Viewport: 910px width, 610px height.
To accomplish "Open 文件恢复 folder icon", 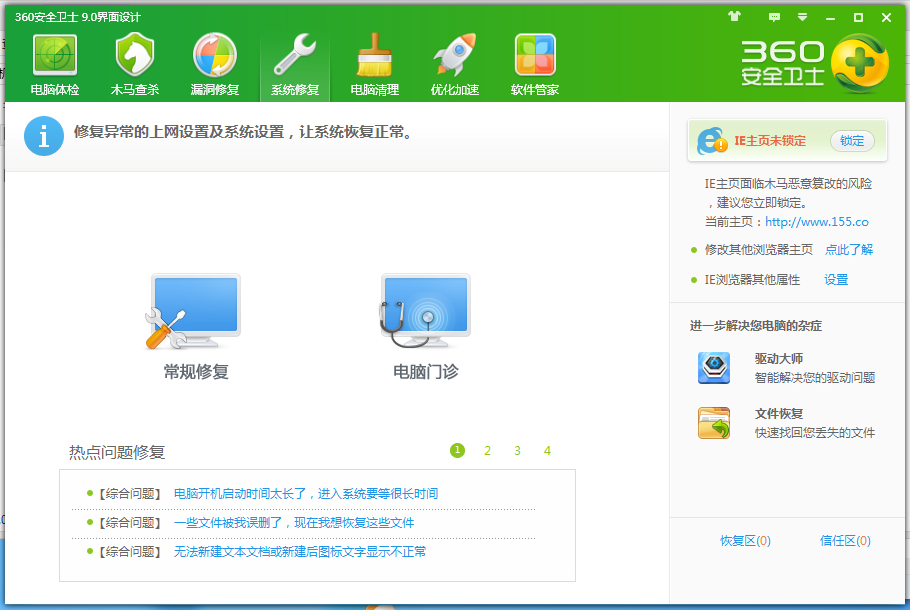I will (714, 423).
